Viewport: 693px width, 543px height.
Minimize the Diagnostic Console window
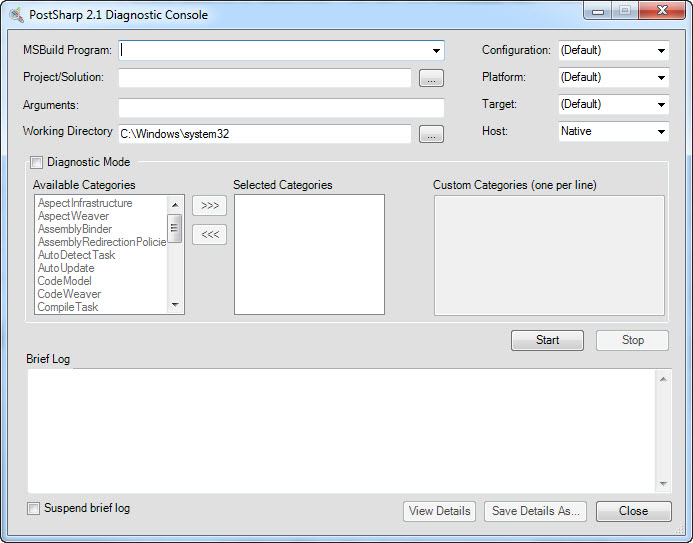(x=598, y=11)
